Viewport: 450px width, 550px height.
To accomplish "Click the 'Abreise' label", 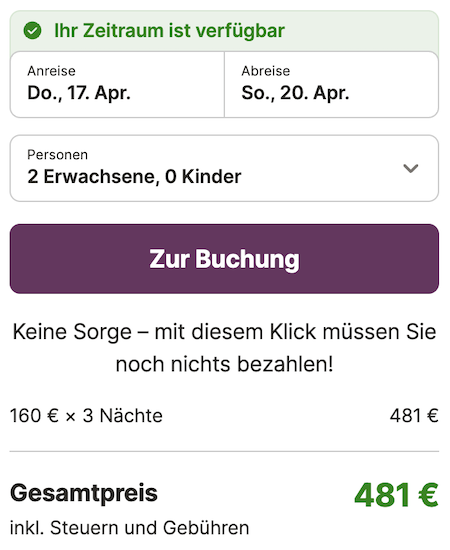I will 266,71.
